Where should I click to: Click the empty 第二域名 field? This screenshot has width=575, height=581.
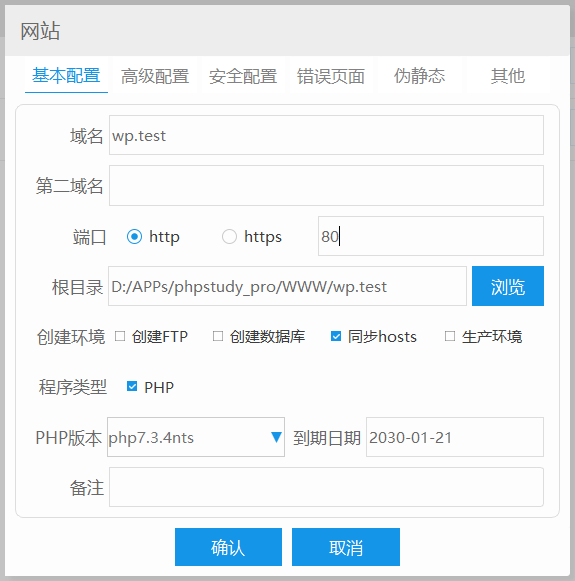tap(326, 186)
